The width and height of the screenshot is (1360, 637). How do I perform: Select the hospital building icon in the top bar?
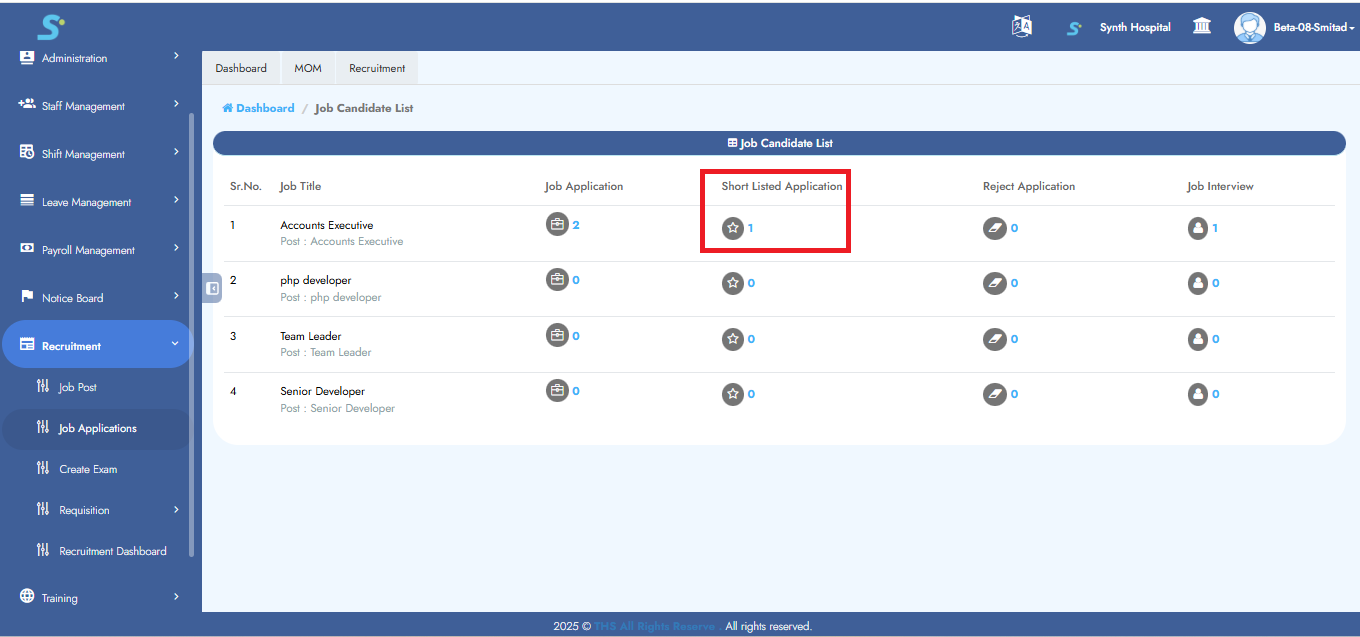1201,26
